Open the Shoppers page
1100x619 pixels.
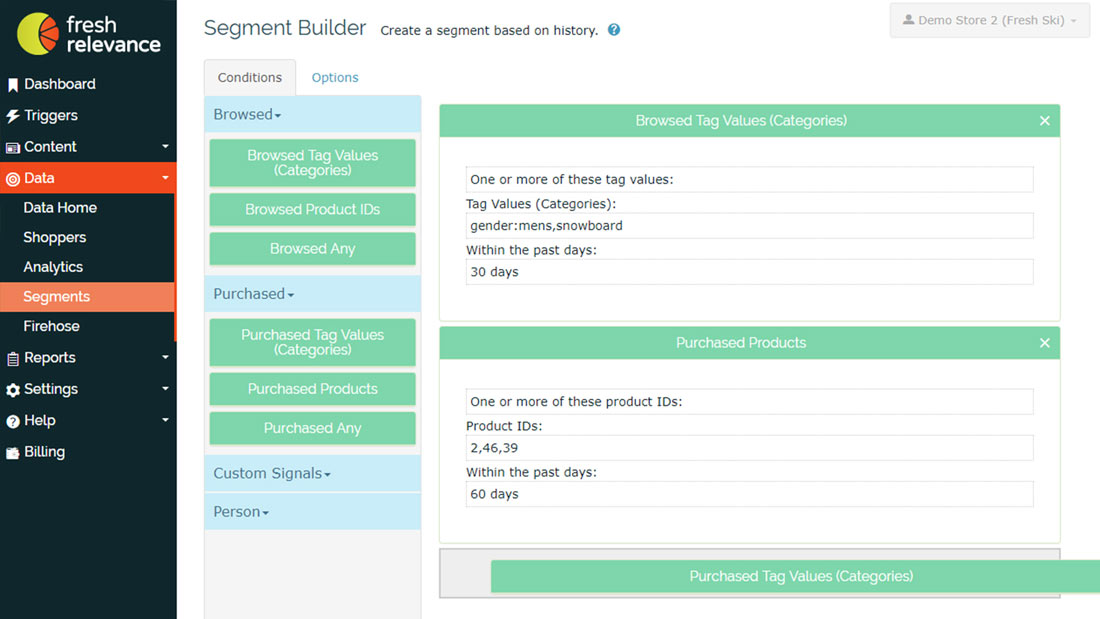pos(55,238)
